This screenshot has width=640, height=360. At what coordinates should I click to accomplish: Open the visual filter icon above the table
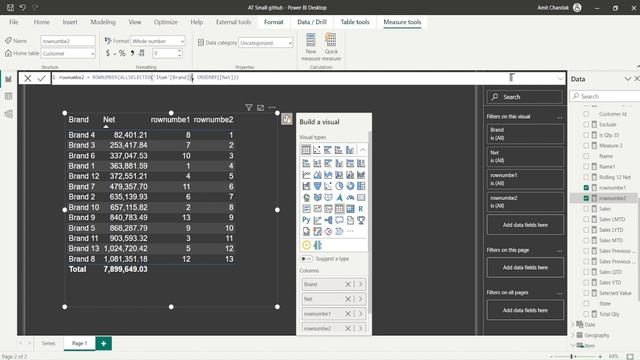pyautogui.click(x=249, y=107)
